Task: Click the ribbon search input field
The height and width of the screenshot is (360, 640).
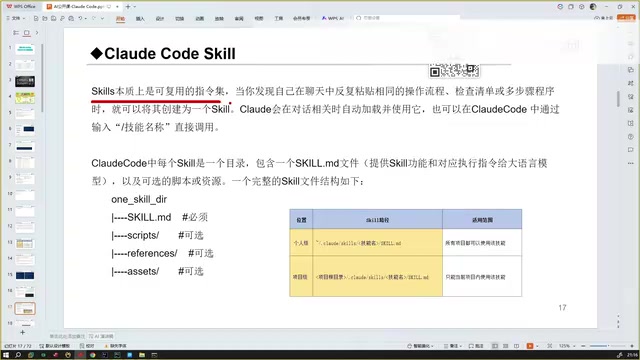Action: (406, 18)
